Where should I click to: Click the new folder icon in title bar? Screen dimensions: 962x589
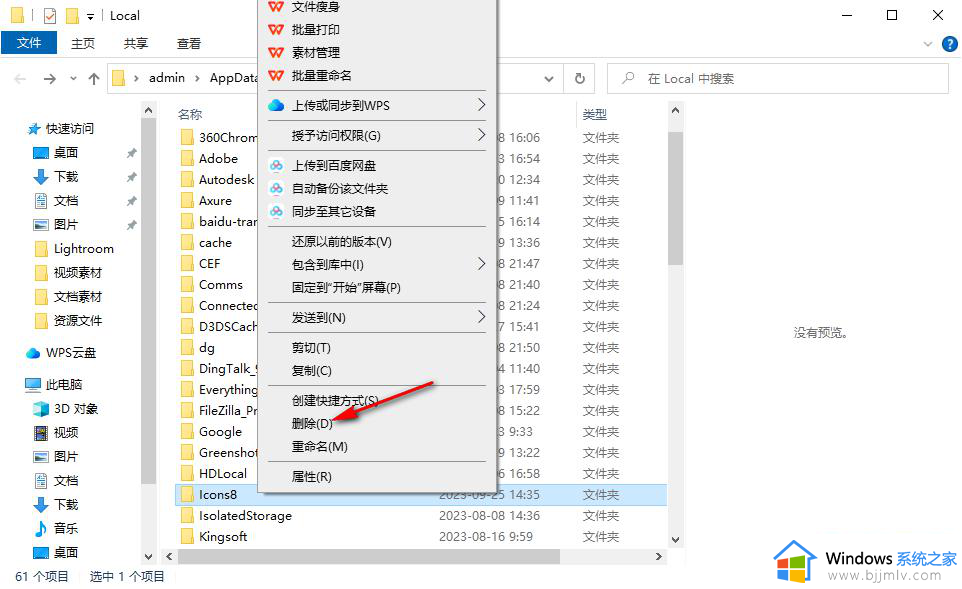pos(72,15)
